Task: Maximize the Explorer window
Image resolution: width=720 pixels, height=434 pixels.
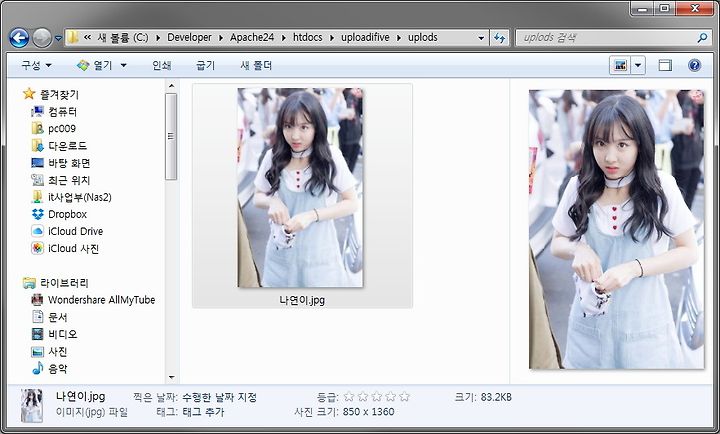Action: pyautogui.click(x=664, y=8)
